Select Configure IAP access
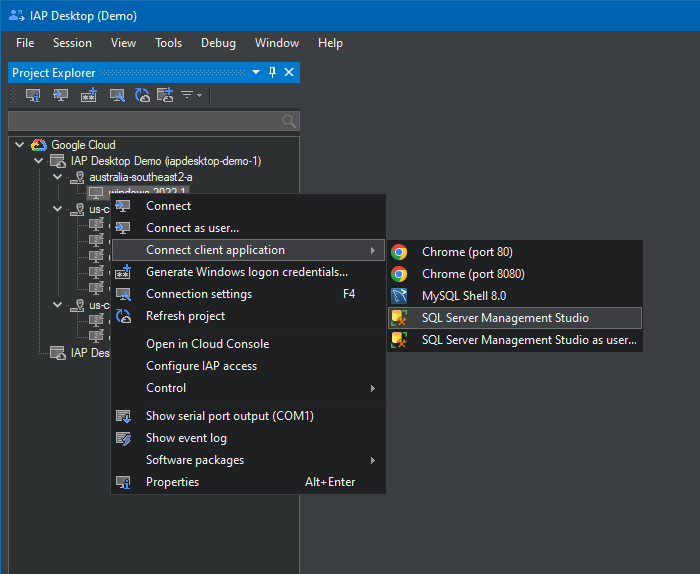Image resolution: width=700 pixels, height=574 pixels. coord(248,366)
